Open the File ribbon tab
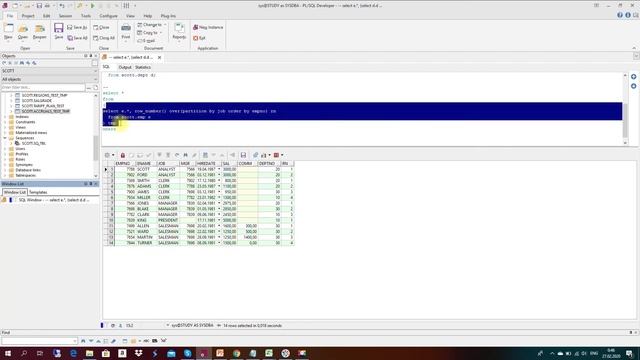 (x=10, y=16)
